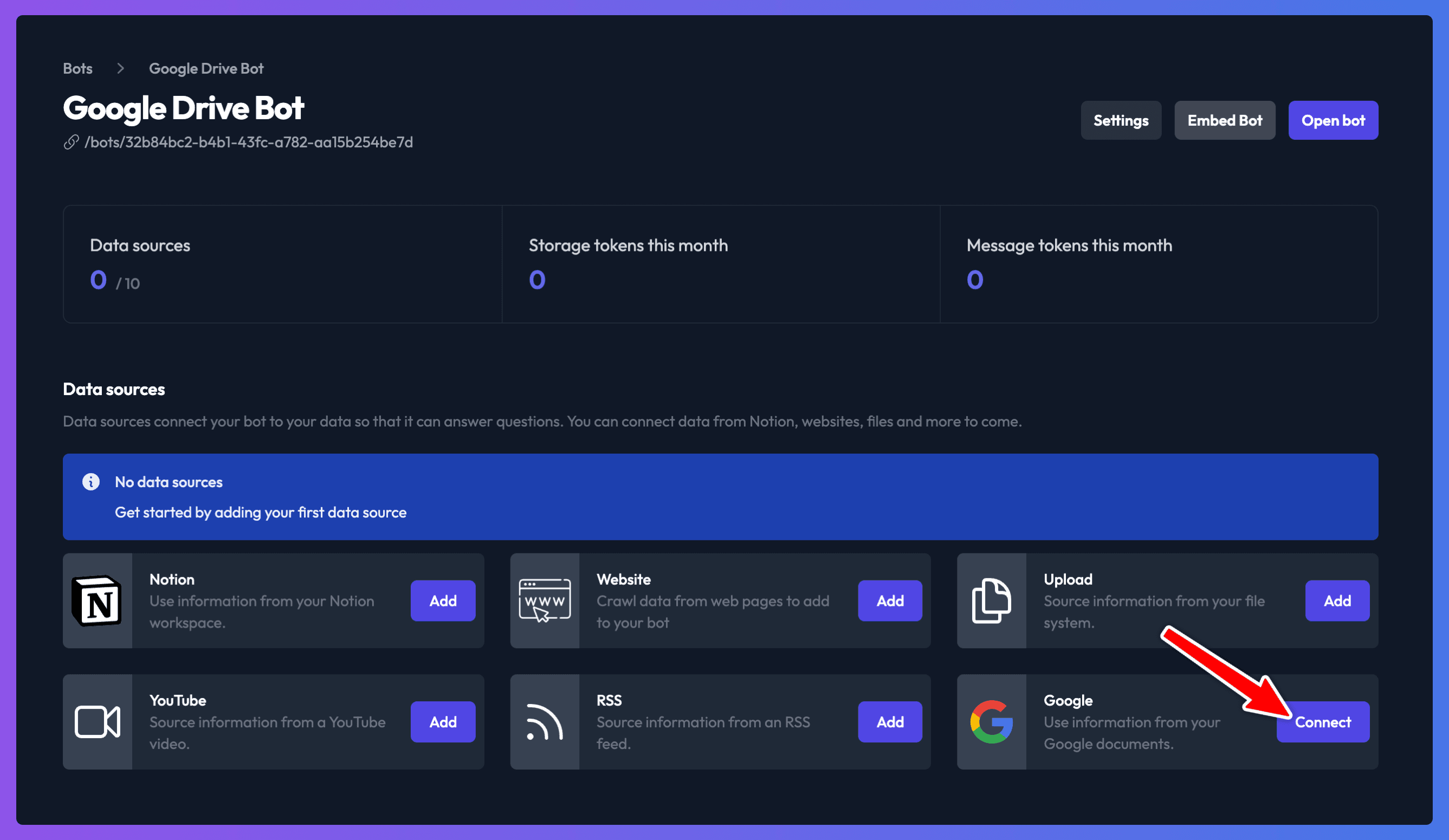Click Storage tokens this month label
Image resolution: width=1449 pixels, height=840 pixels.
(628, 245)
